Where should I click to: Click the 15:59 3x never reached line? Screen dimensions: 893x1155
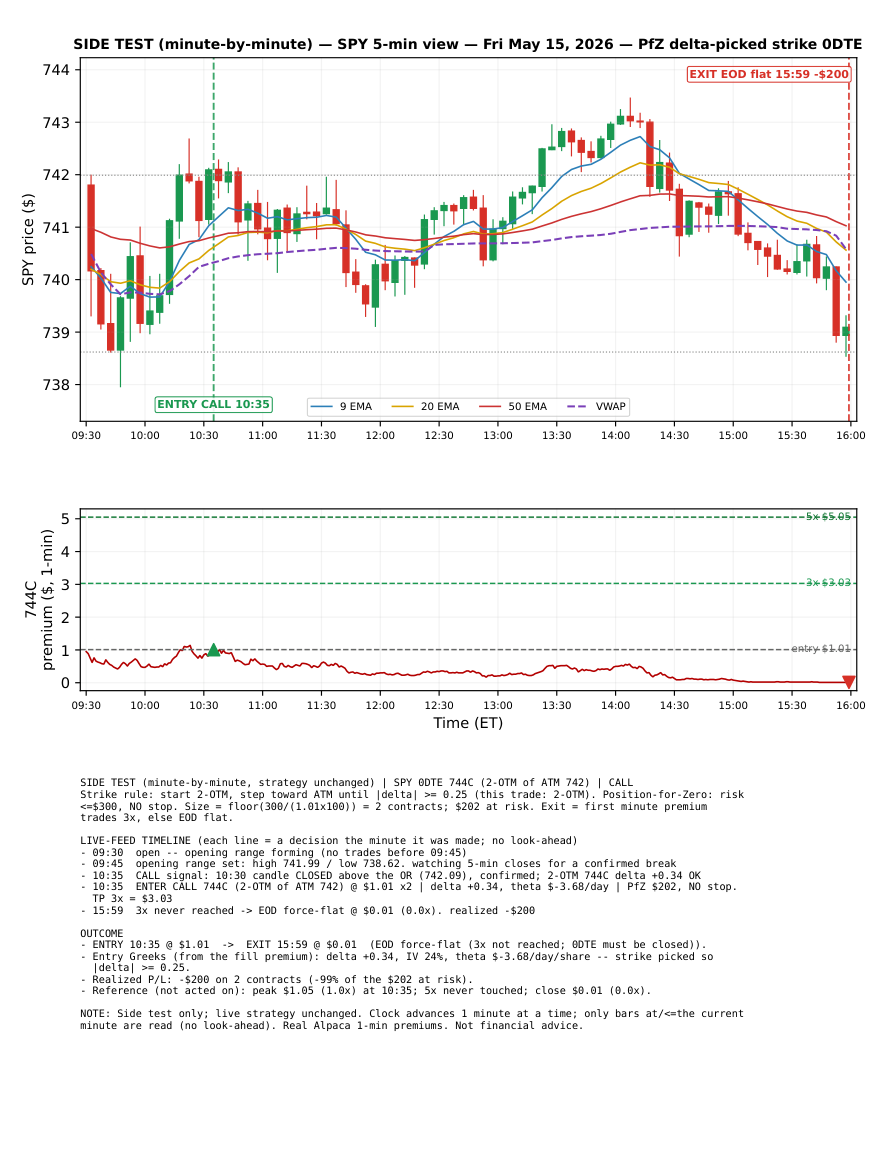click(x=307, y=910)
